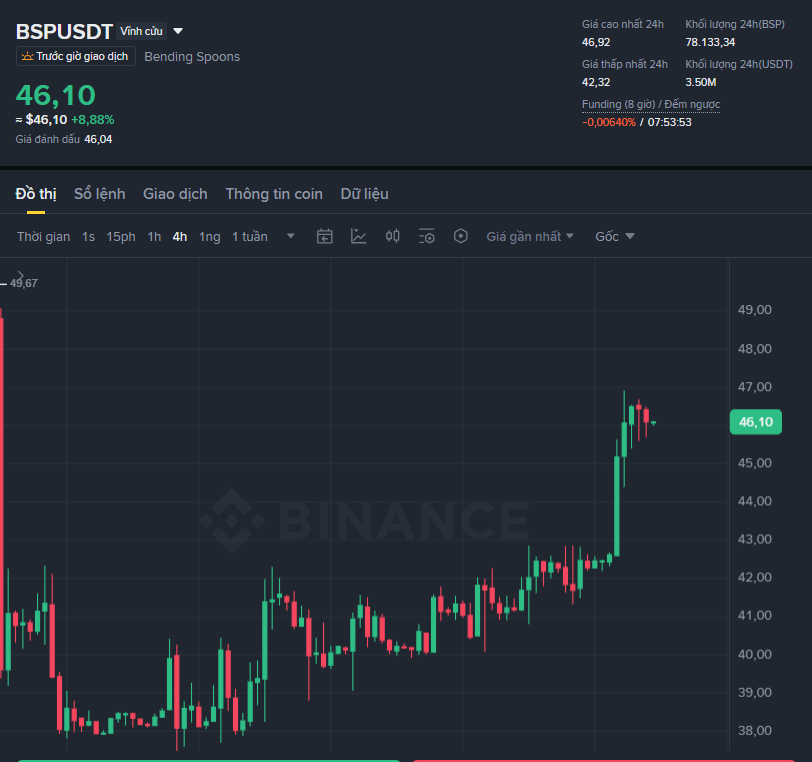The height and width of the screenshot is (762, 812).
Task: Open the Gốc chart source dropdown
Action: [615, 237]
